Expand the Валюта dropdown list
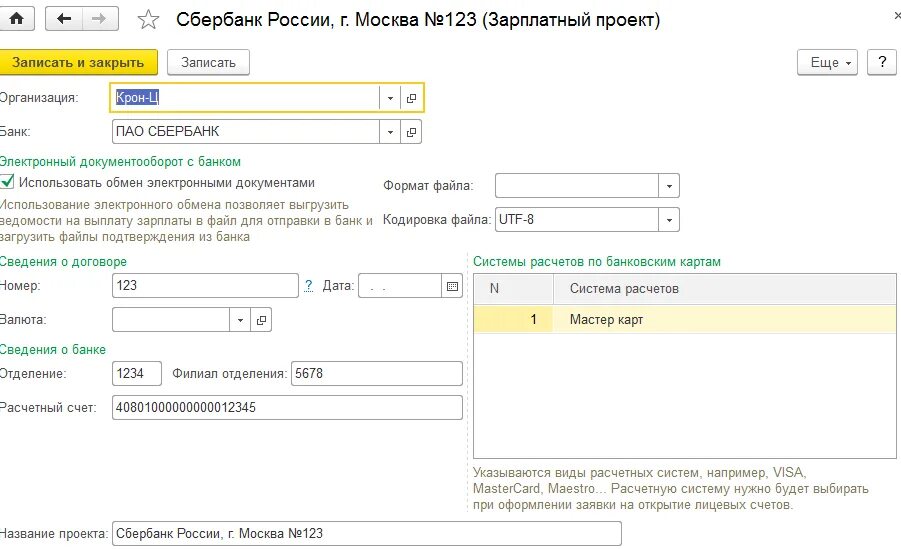901x549 pixels. (x=240, y=320)
